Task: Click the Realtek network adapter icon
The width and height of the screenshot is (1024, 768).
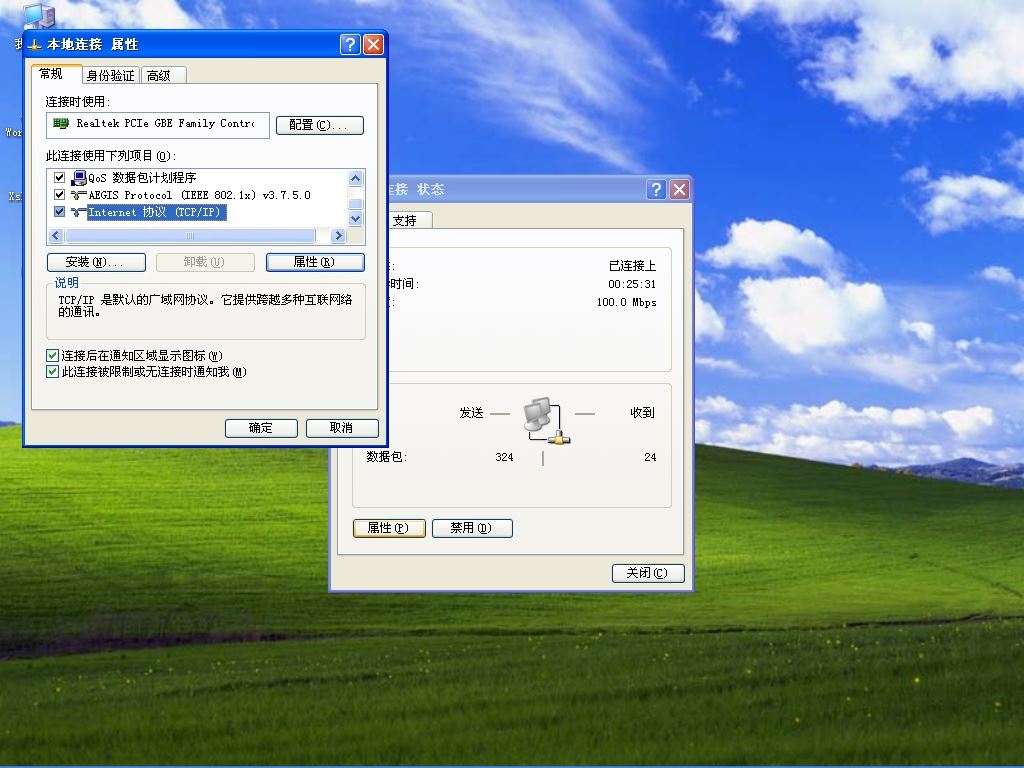Action: pos(61,123)
